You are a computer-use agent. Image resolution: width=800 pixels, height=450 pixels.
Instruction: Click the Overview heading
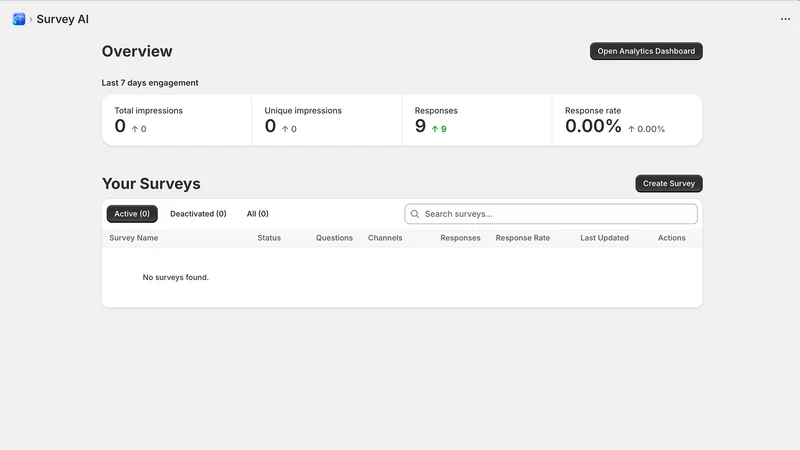[x=137, y=51]
